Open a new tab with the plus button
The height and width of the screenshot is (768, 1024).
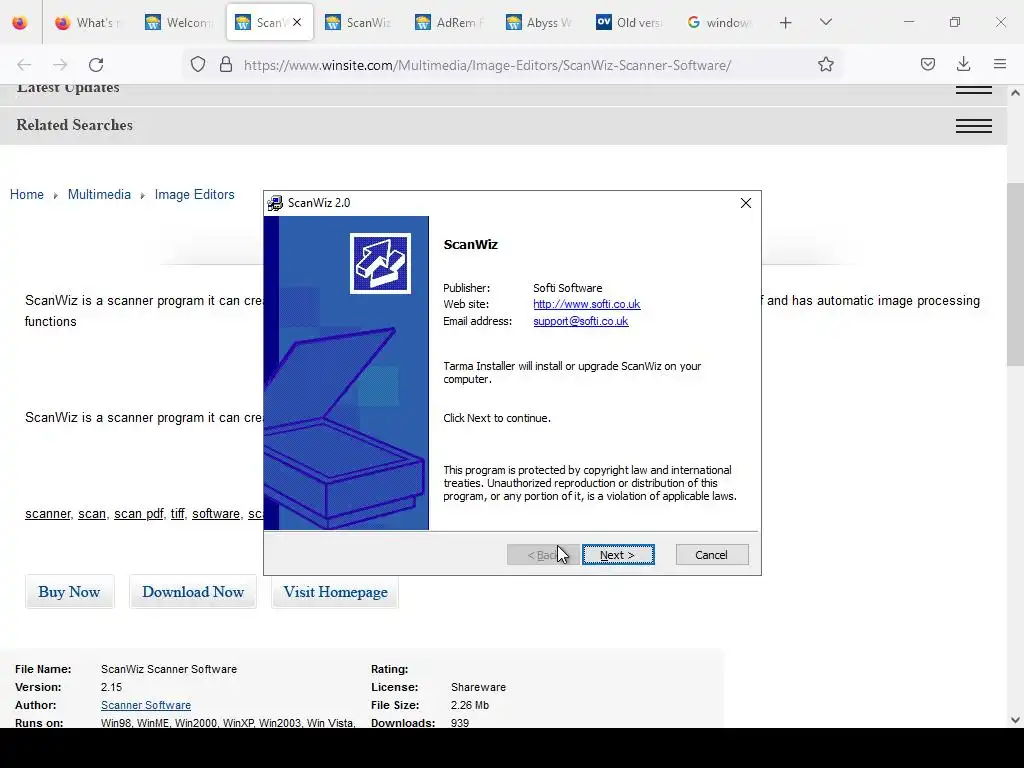786,23
